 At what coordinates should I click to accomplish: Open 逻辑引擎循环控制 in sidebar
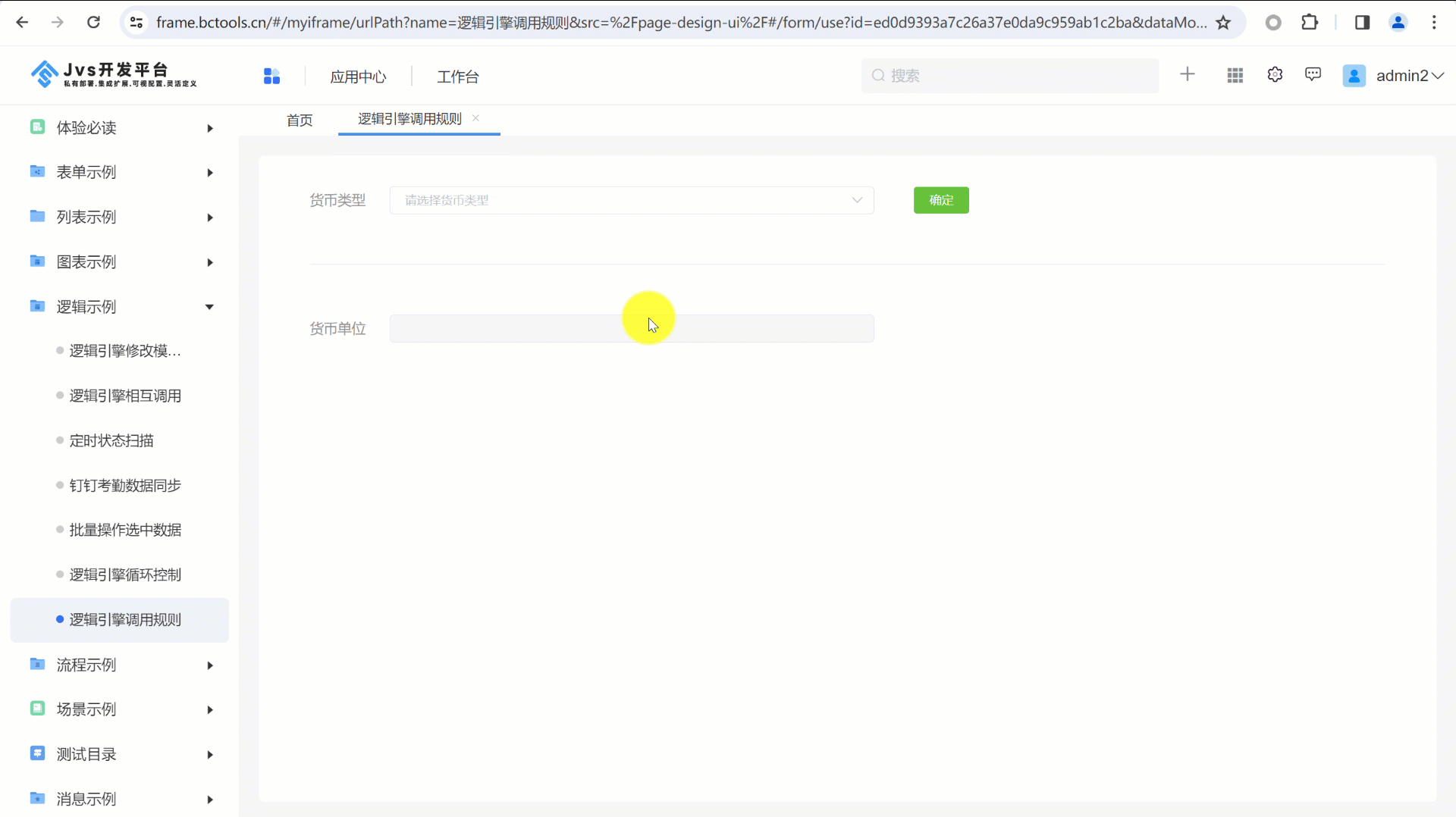click(125, 574)
